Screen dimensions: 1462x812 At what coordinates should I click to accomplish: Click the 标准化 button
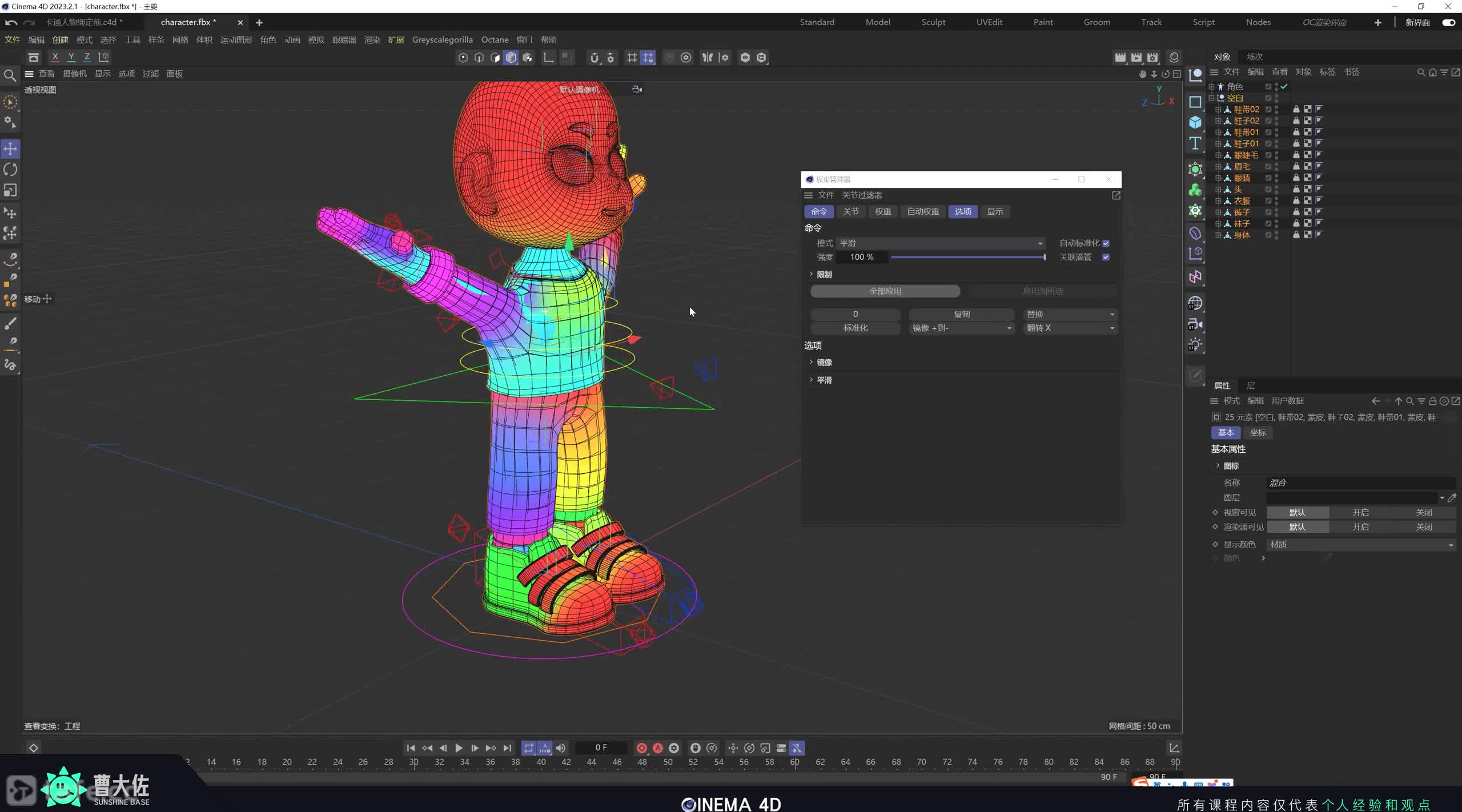click(855, 328)
